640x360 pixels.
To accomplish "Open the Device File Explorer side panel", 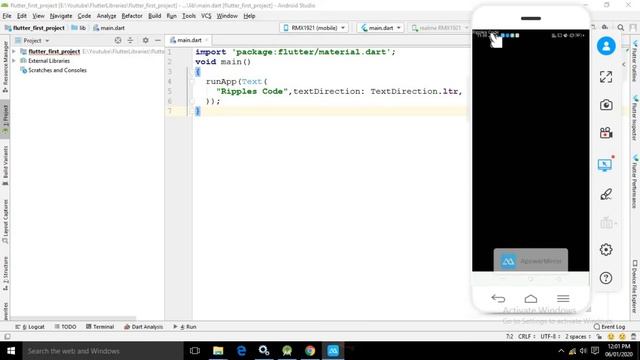I will pos(635,287).
